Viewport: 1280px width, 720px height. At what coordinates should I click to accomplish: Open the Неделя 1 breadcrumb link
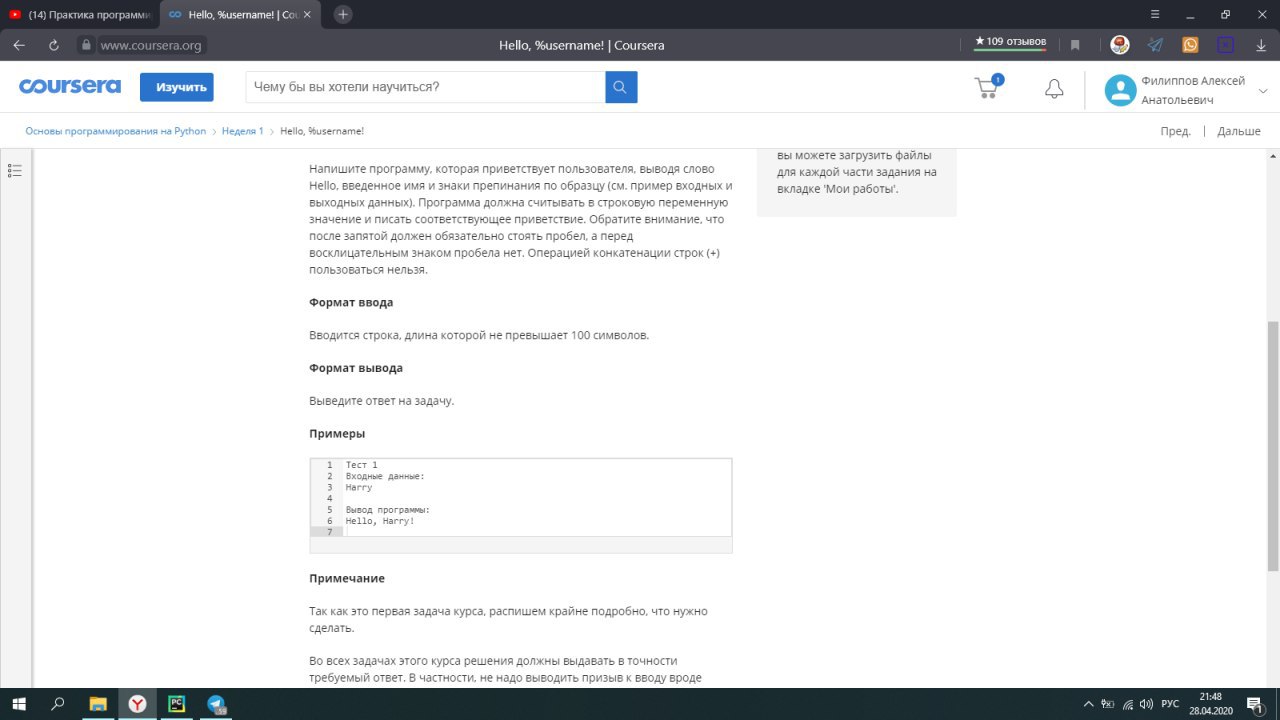click(243, 131)
